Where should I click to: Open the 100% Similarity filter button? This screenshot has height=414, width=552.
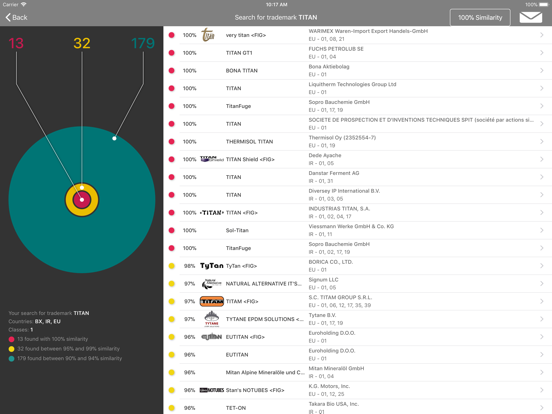coord(480,17)
